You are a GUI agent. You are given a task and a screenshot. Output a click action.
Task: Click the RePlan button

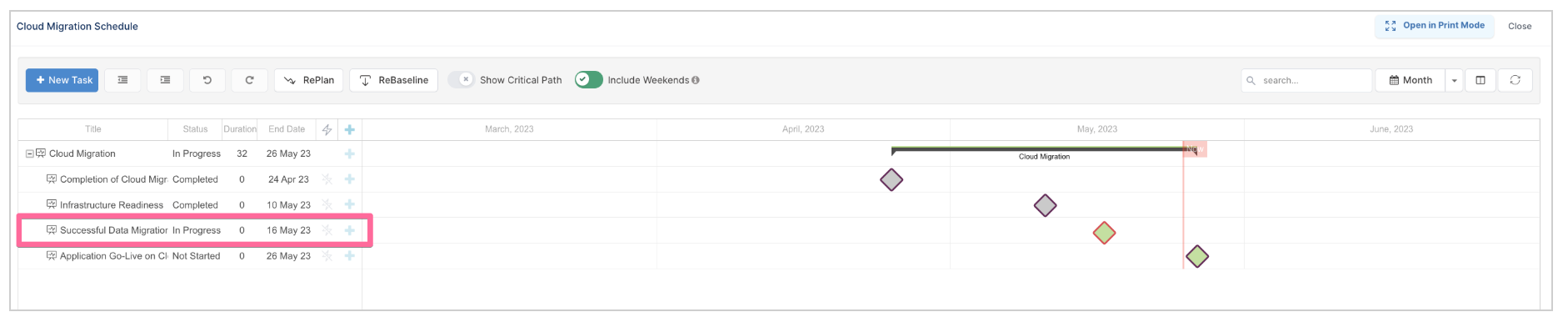[309, 80]
